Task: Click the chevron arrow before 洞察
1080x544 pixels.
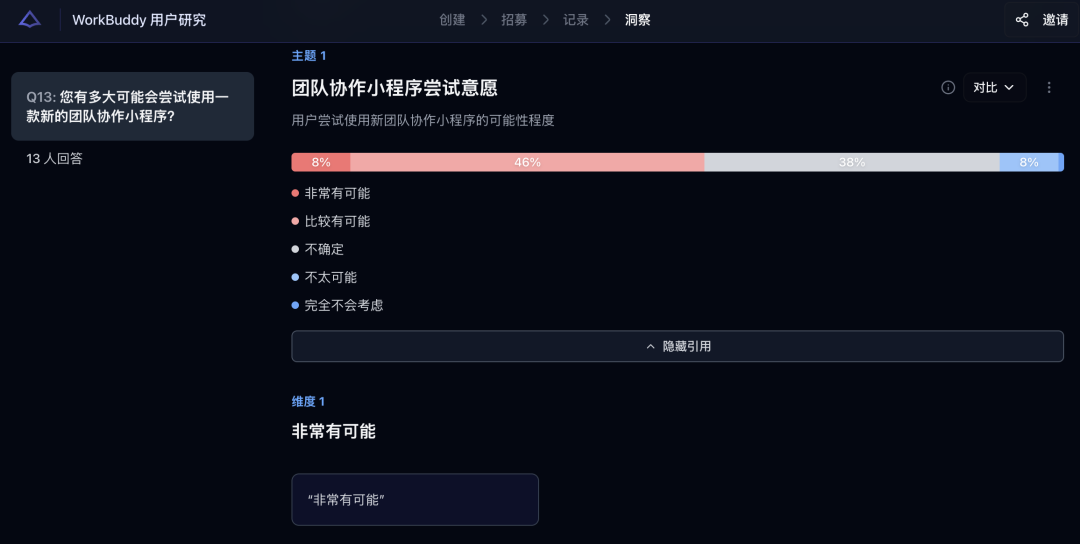Action: 607,20
